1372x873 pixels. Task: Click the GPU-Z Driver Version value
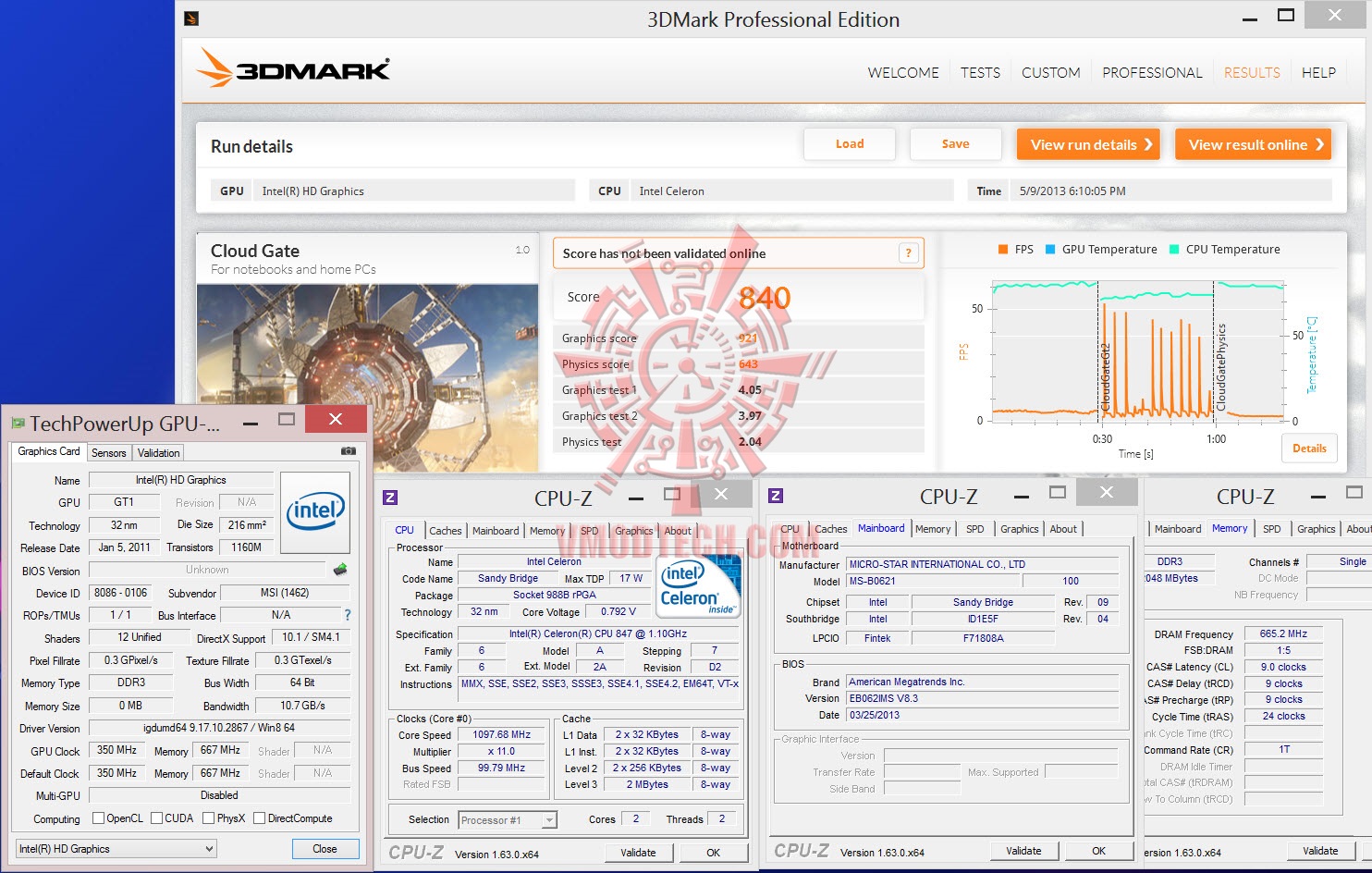219,729
